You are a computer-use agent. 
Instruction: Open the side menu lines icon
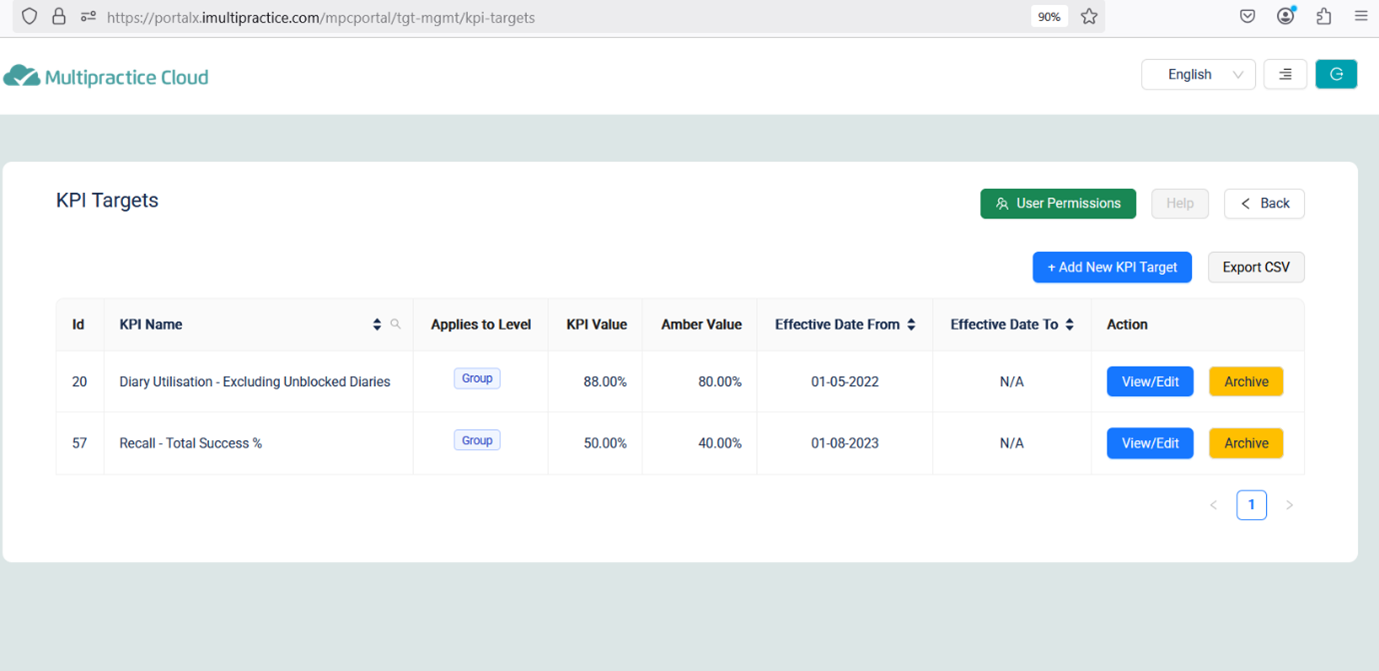pos(1285,74)
